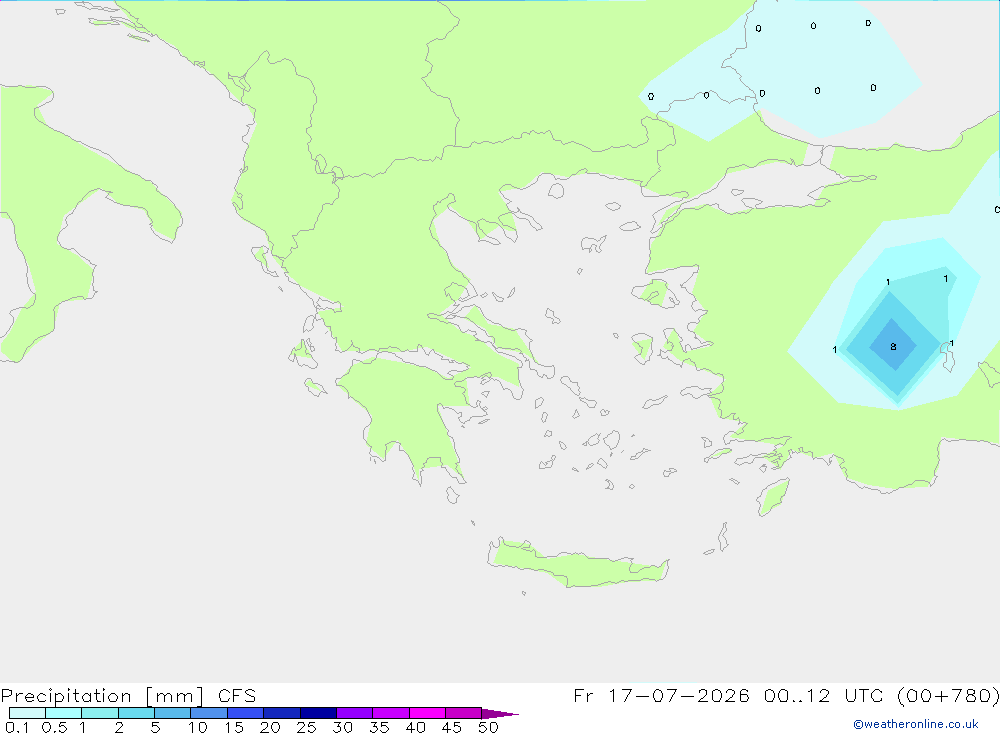1000x733 pixels.
Task: Click the "Precipitation [mm] CFS" title text
Action: (x=128, y=696)
